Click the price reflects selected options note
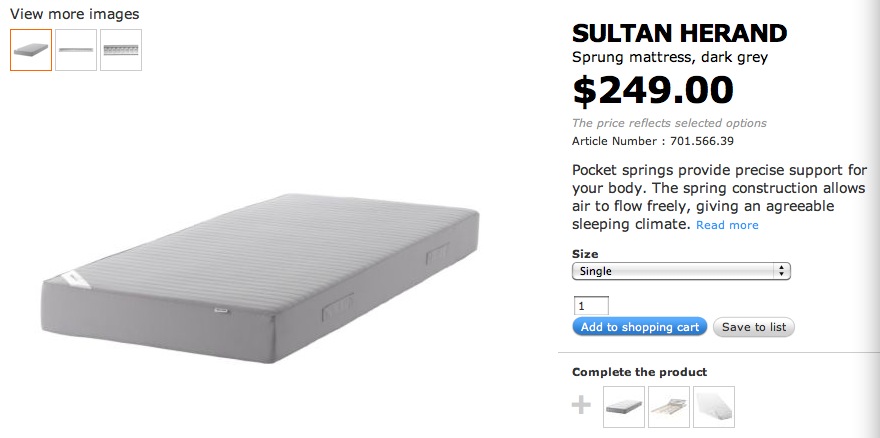 [x=669, y=123]
